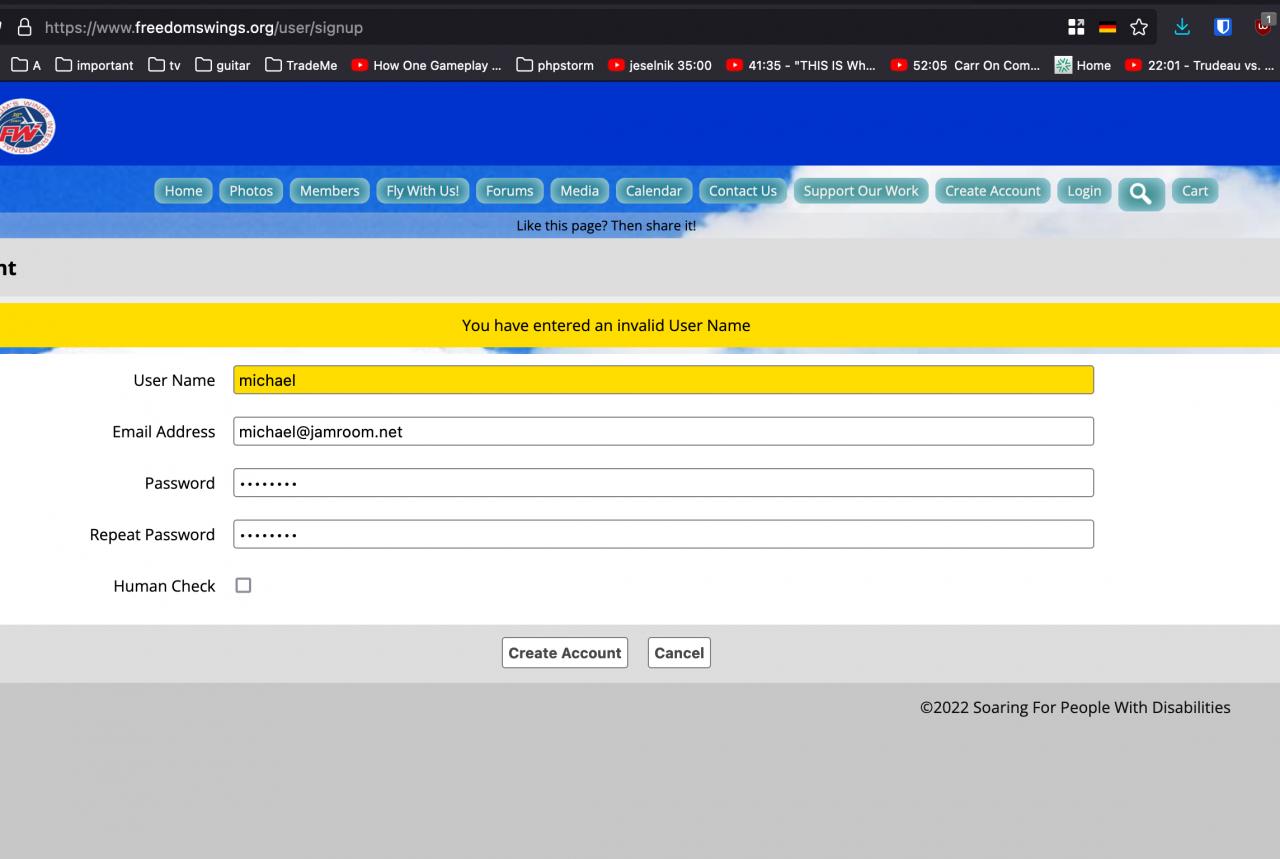
Task: Open the site search magnifier icon
Action: (x=1141, y=194)
